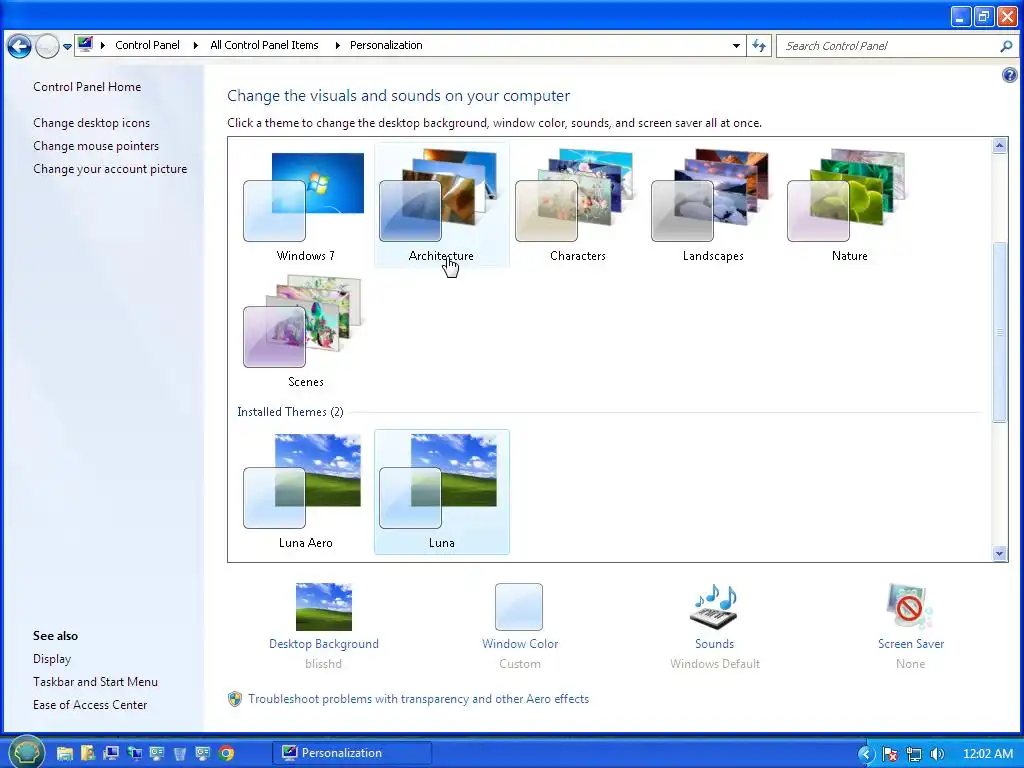Select the Luna Aero installed theme
This screenshot has height=768, width=1024.
click(x=305, y=492)
